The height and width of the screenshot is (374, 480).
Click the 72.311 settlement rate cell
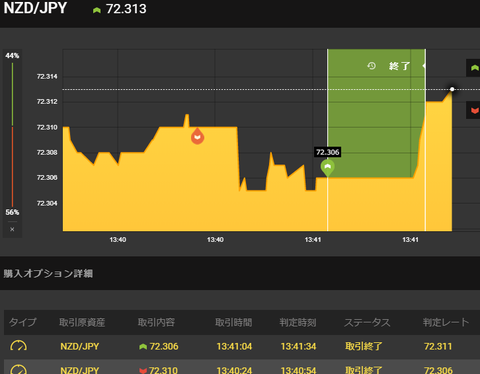438,346
